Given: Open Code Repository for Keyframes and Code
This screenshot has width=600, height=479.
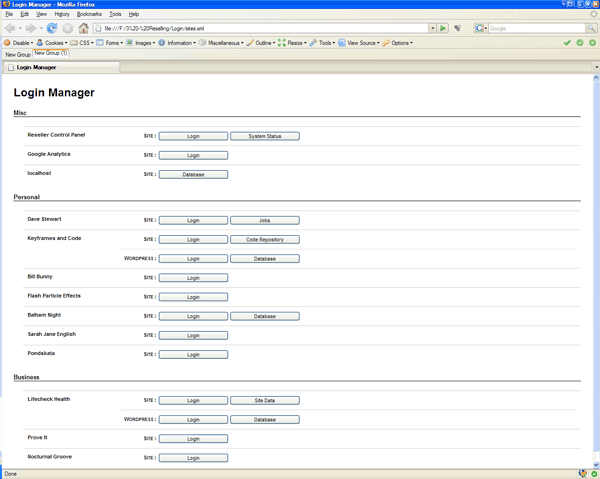Looking at the screenshot, I should pyautogui.click(x=265, y=240).
